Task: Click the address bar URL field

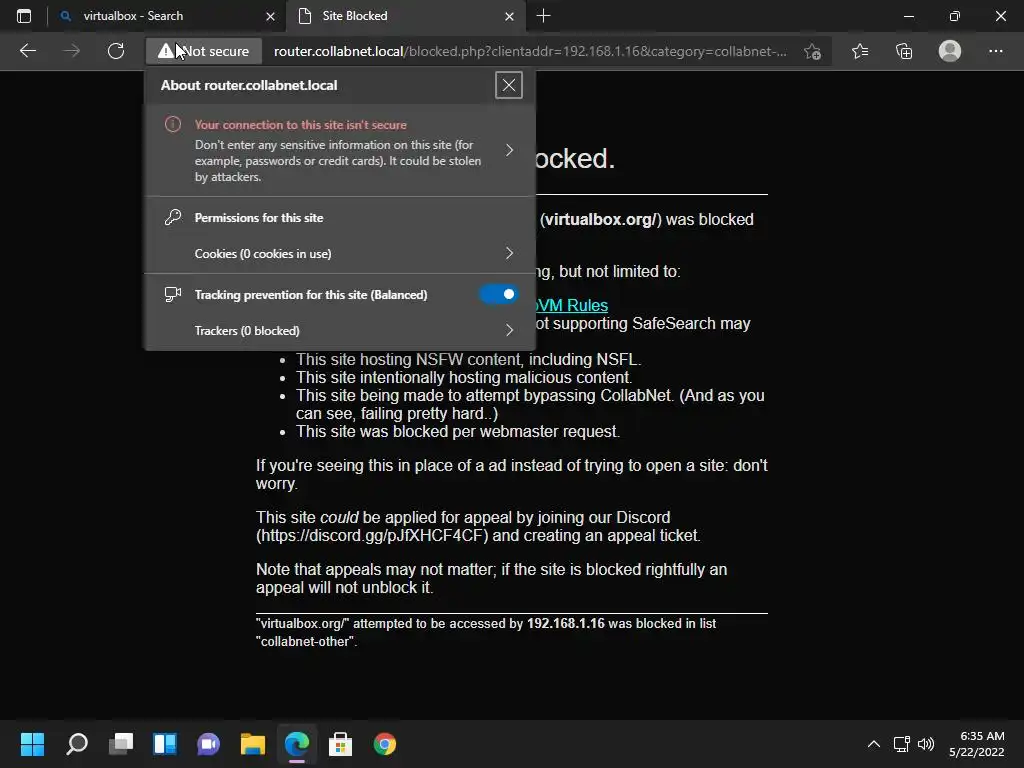Action: [530, 51]
